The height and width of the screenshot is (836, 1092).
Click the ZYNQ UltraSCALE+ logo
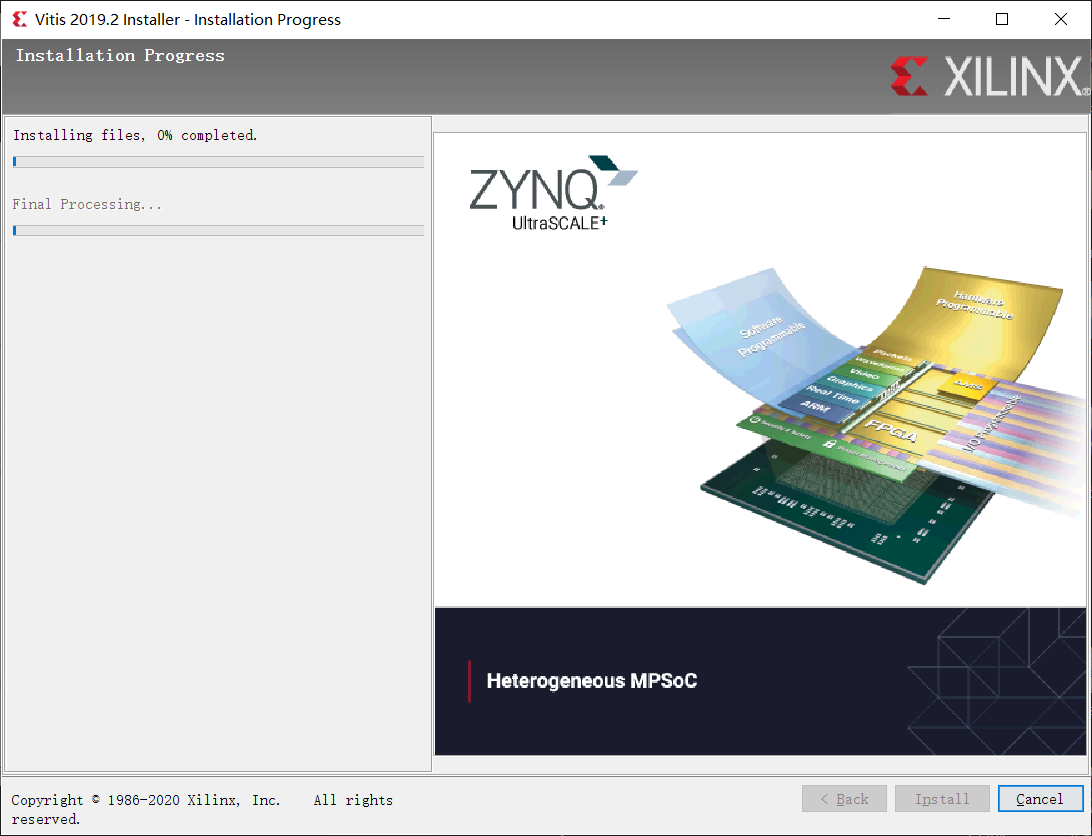(x=553, y=193)
